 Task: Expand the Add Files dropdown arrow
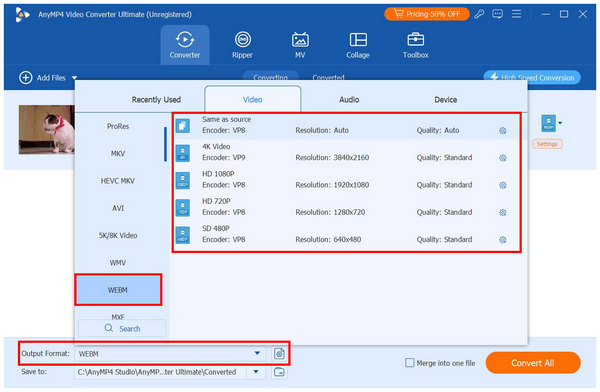pos(74,78)
